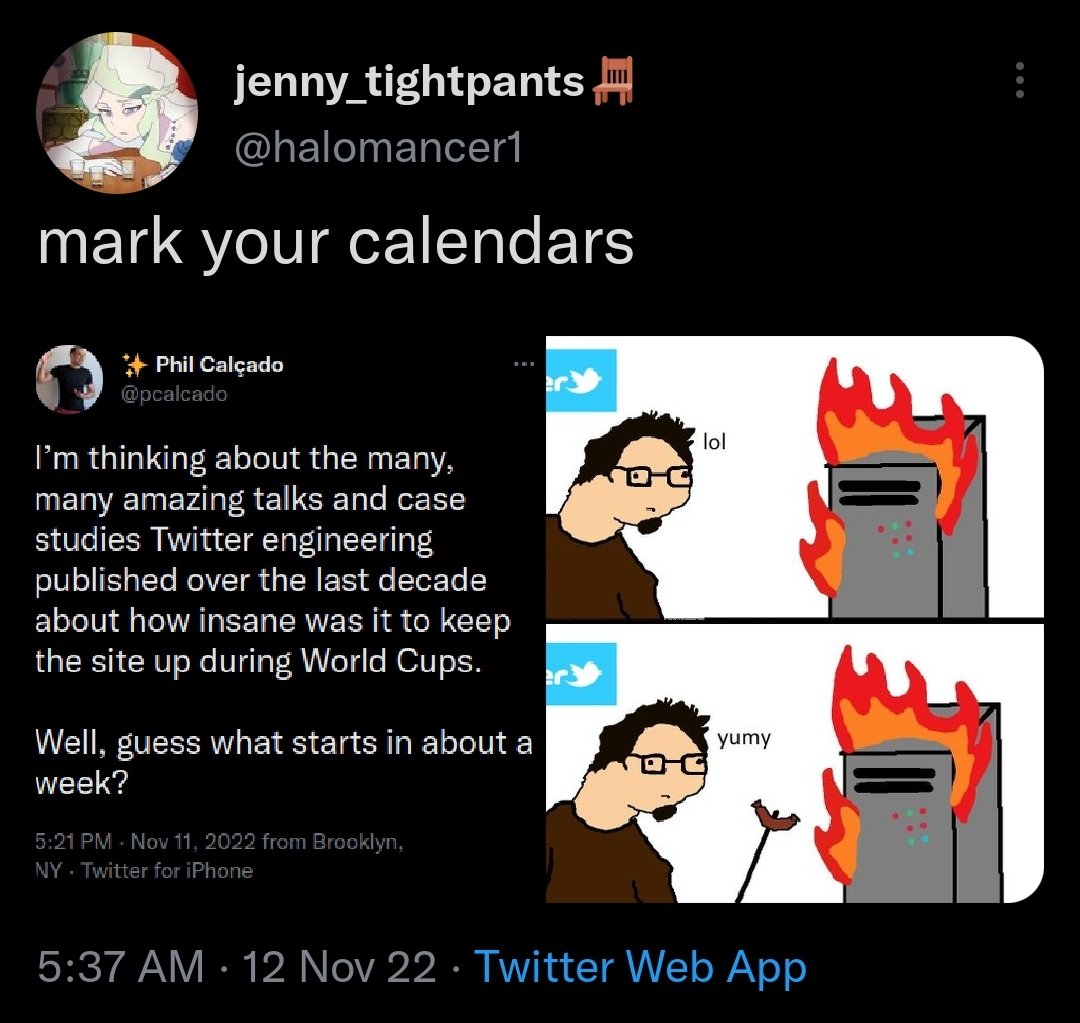The height and width of the screenshot is (1023, 1080).
Task: Click the "mark your calendars" tweet text
Action: tap(336, 241)
